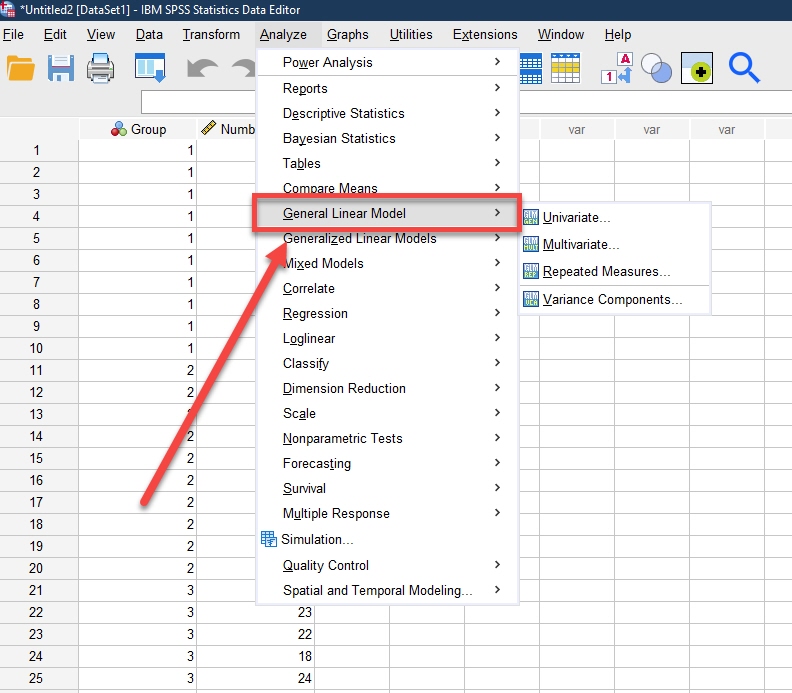This screenshot has height=693, width=792.
Task: Click the Search magnifier icon
Action: pos(744,68)
